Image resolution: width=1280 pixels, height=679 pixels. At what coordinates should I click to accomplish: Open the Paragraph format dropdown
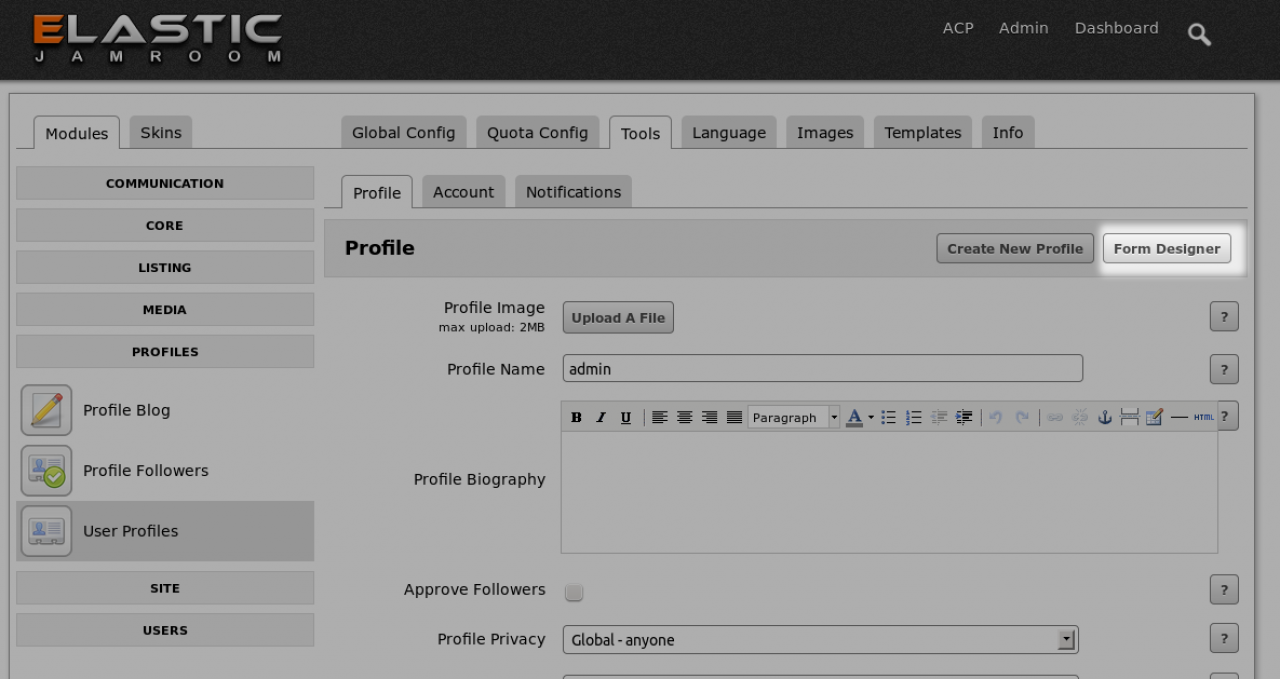(794, 418)
